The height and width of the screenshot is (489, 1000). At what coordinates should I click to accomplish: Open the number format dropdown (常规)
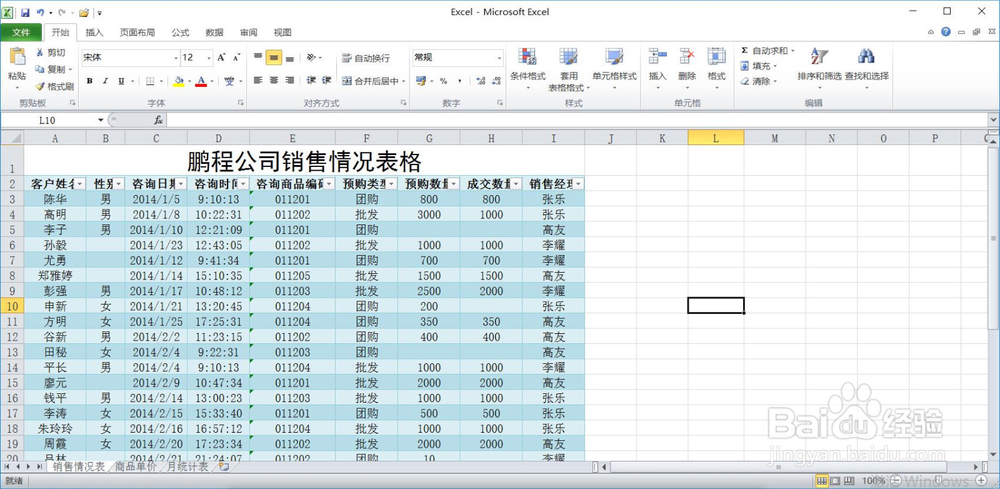499,58
